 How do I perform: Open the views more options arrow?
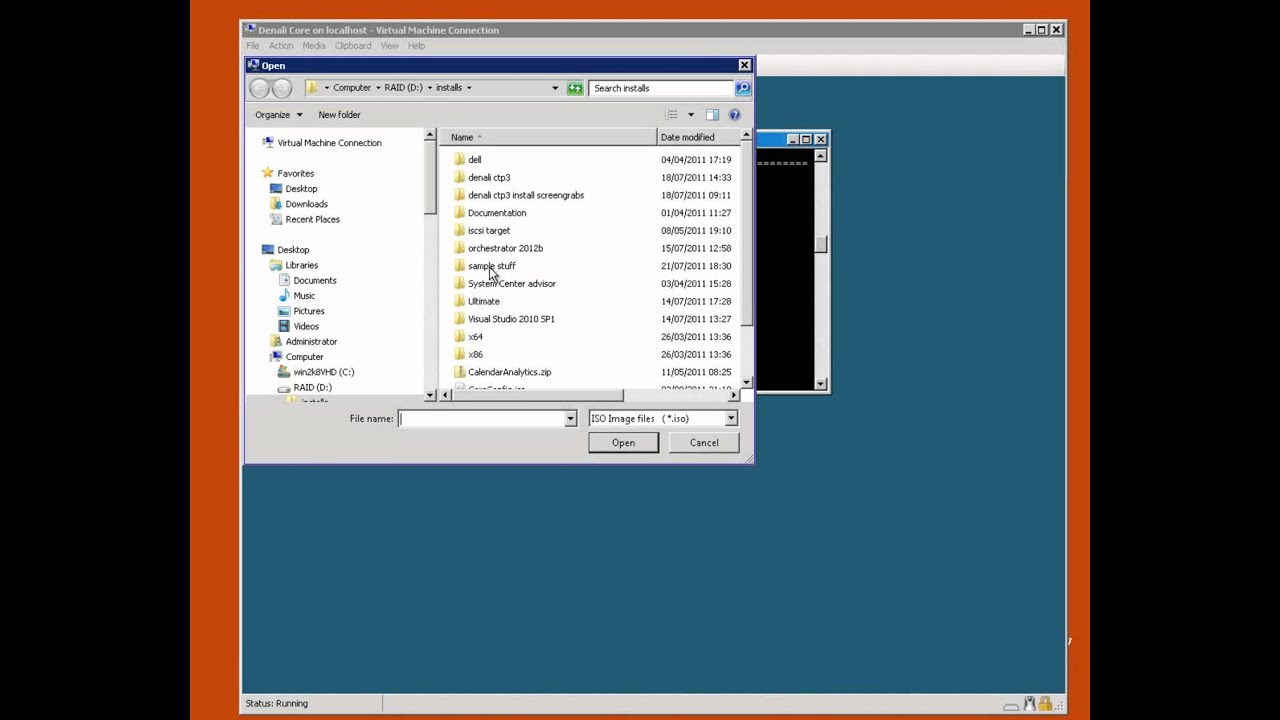(x=690, y=115)
